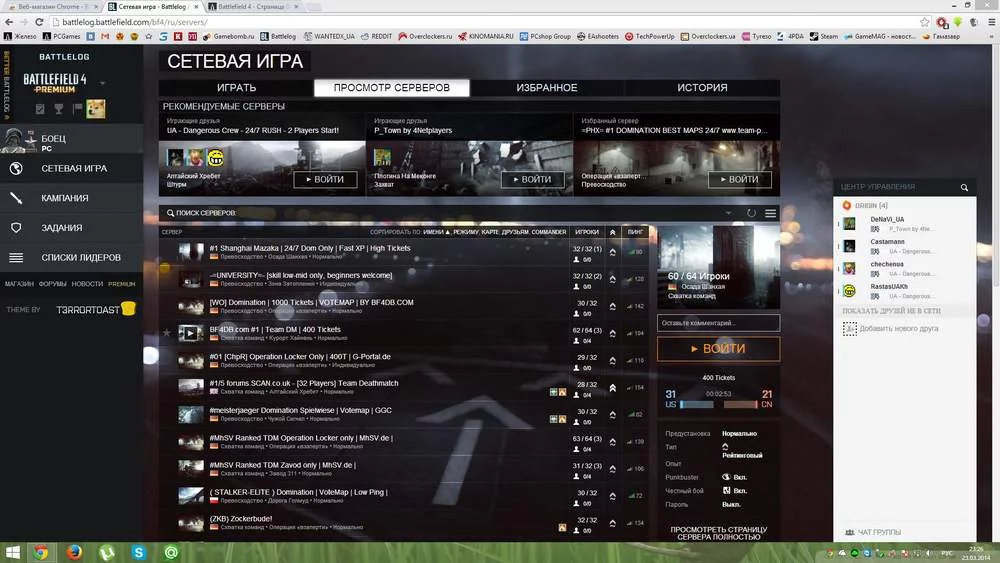Open СЕТЕВАЯ ИГРА in the left sidebar
1000x563 pixels.
[x=71, y=168]
